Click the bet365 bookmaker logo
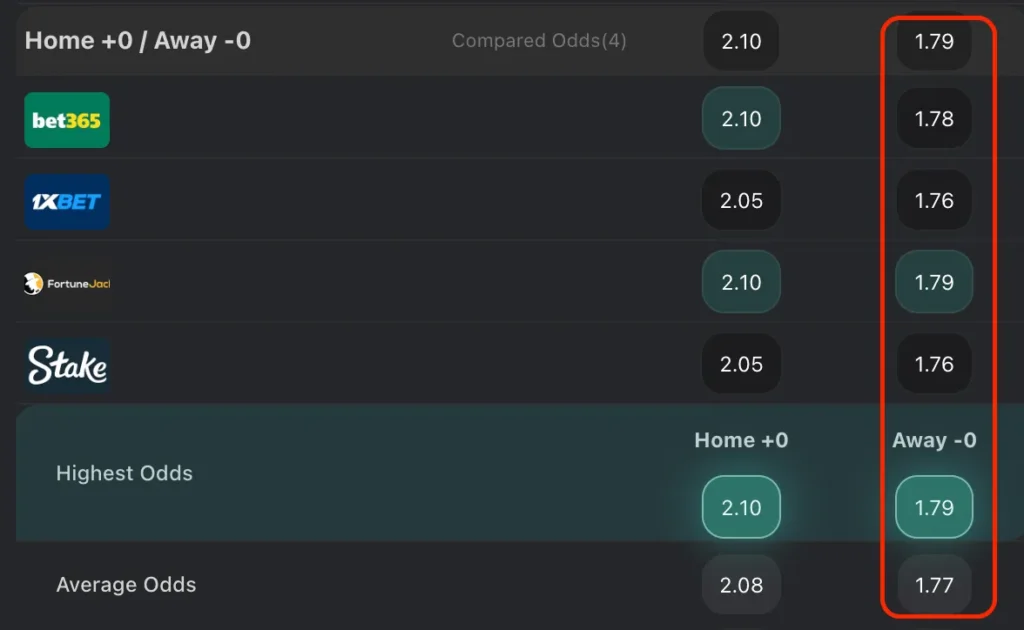Image resolution: width=1024 pixels, height=630 pixels. coord(67,120)
